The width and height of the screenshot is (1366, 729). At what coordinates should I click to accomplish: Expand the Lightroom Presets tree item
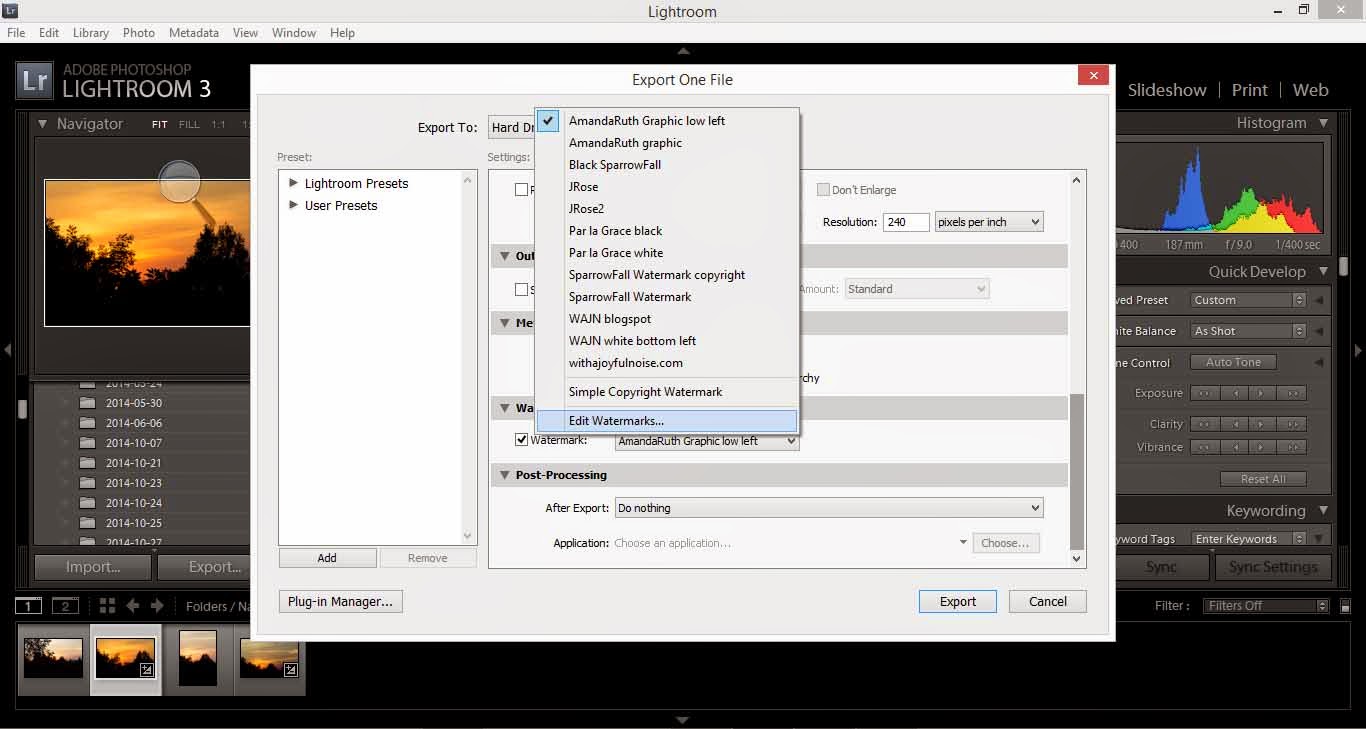click(x=293, y=183)
